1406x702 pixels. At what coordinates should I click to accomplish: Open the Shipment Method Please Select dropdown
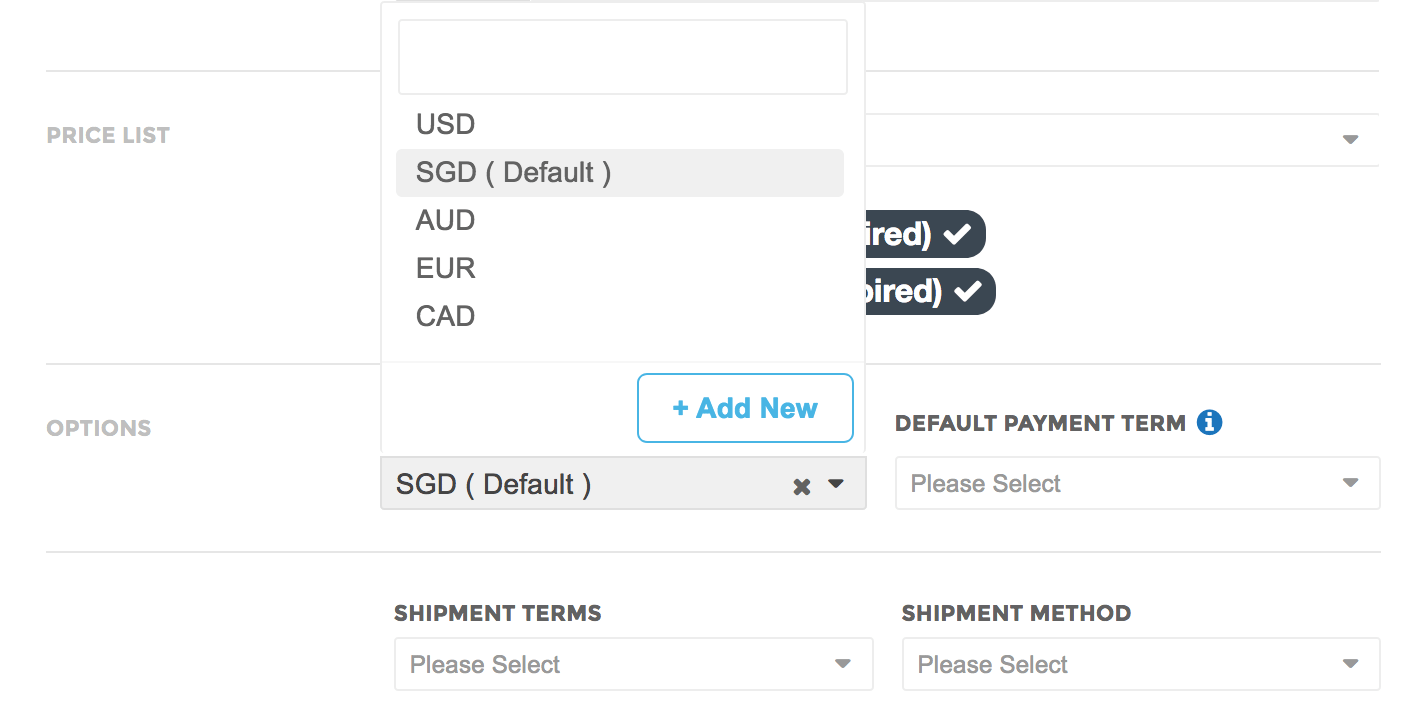coord(1141,664)
